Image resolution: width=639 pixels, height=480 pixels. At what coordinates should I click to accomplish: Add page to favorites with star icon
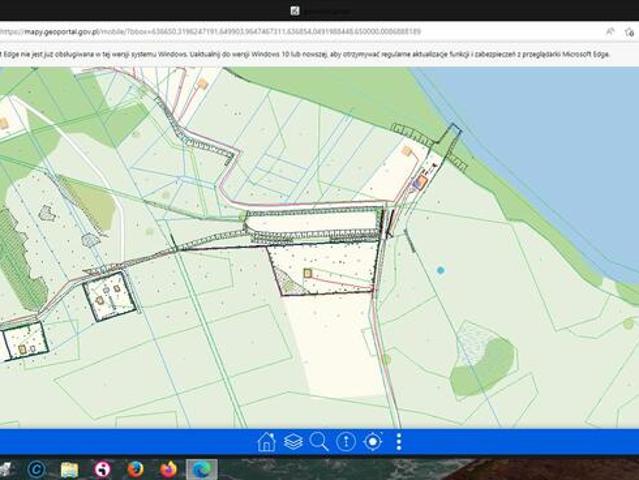tap(630, 31)
